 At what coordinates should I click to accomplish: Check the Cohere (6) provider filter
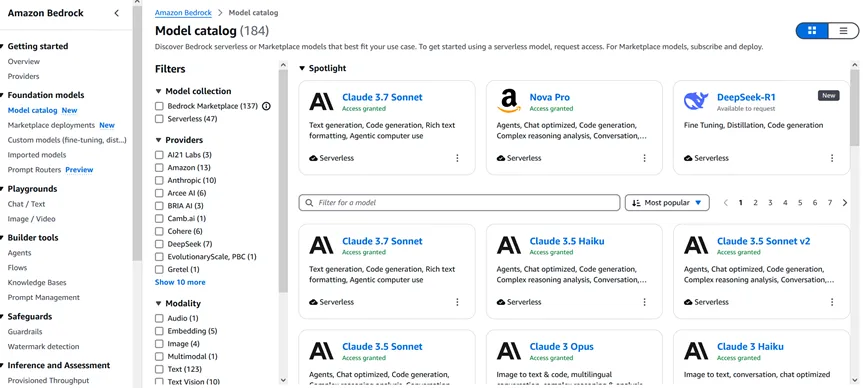pos(159,232)
